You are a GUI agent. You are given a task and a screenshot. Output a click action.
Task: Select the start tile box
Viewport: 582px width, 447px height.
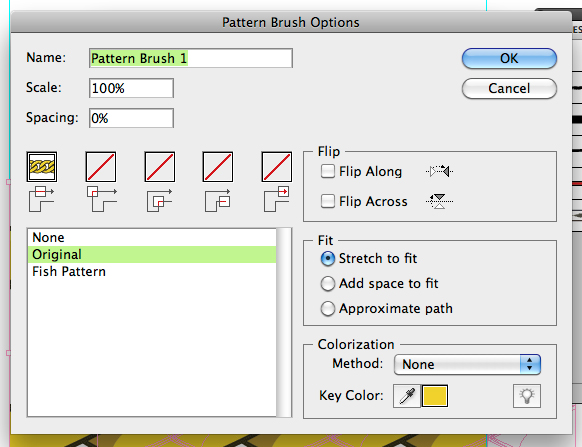coord(218,167)
